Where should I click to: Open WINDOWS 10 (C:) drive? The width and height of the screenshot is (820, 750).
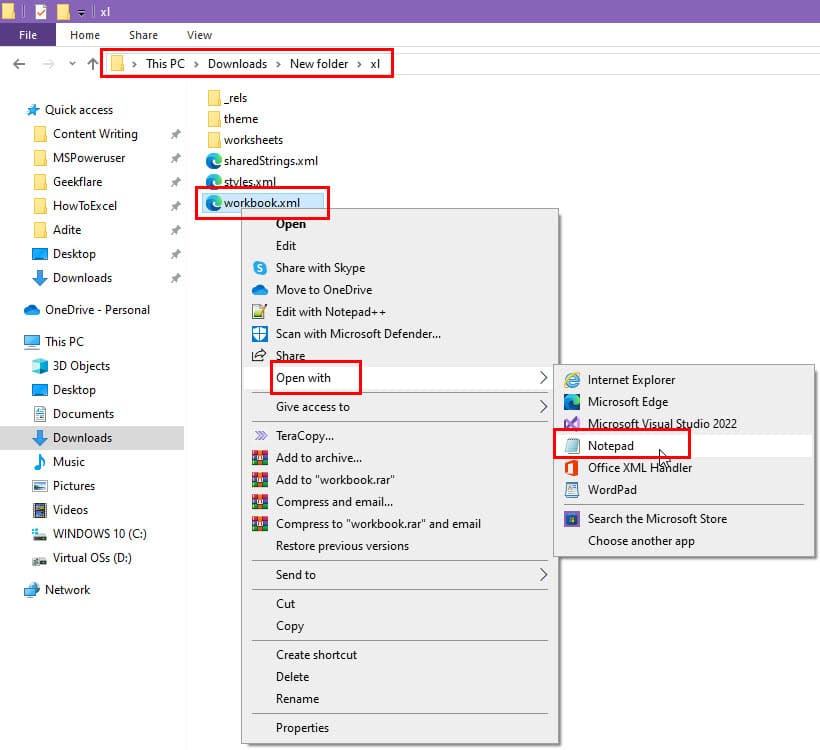tap(99, 534)
